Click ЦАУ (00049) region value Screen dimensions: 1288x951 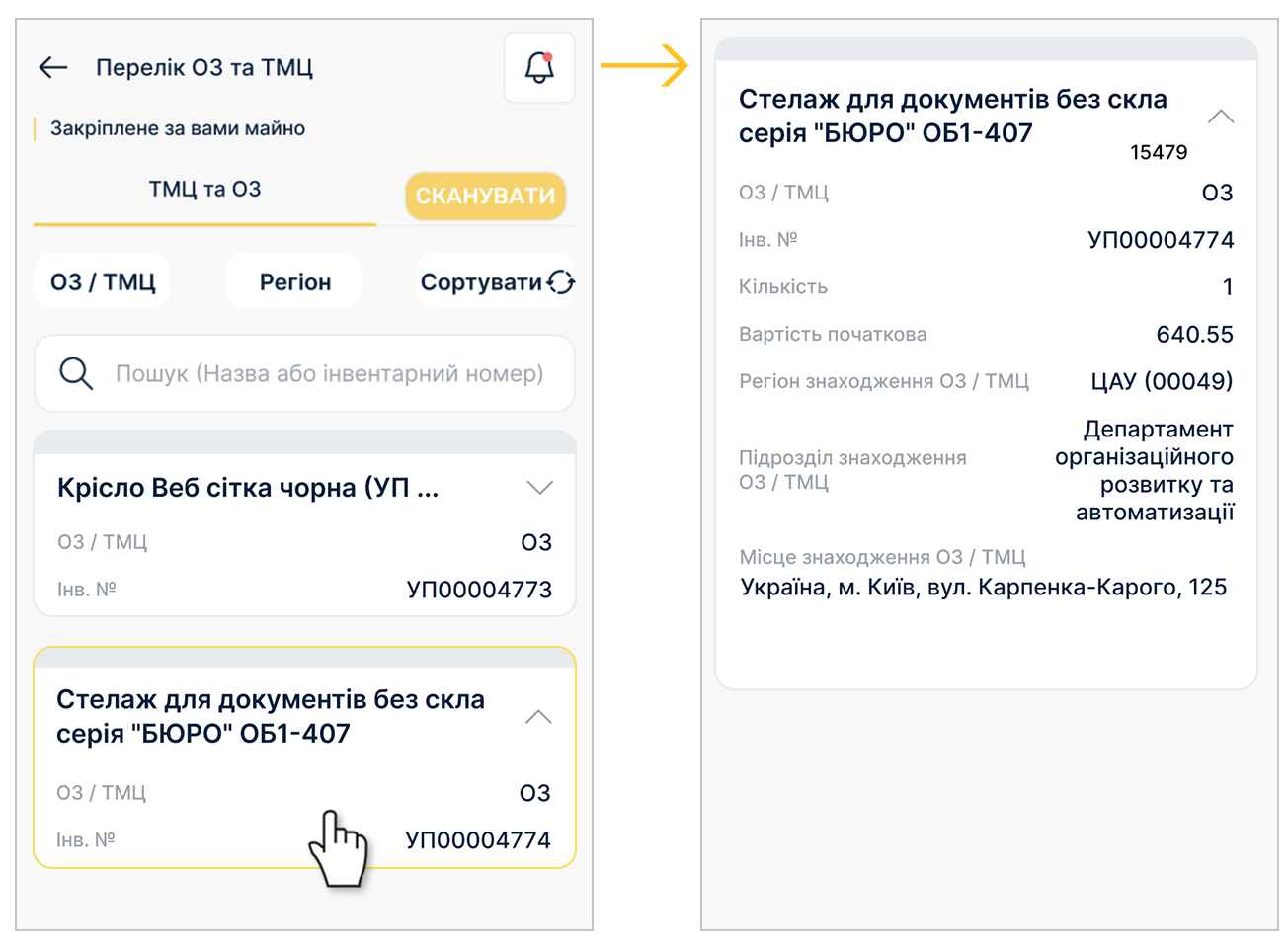1162,381
